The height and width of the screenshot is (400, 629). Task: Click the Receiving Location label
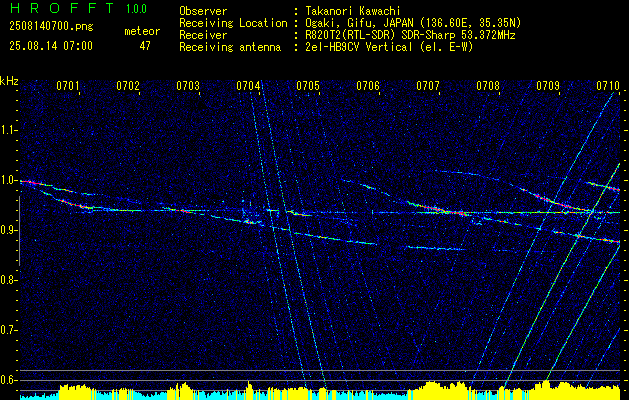pos(233,23)
